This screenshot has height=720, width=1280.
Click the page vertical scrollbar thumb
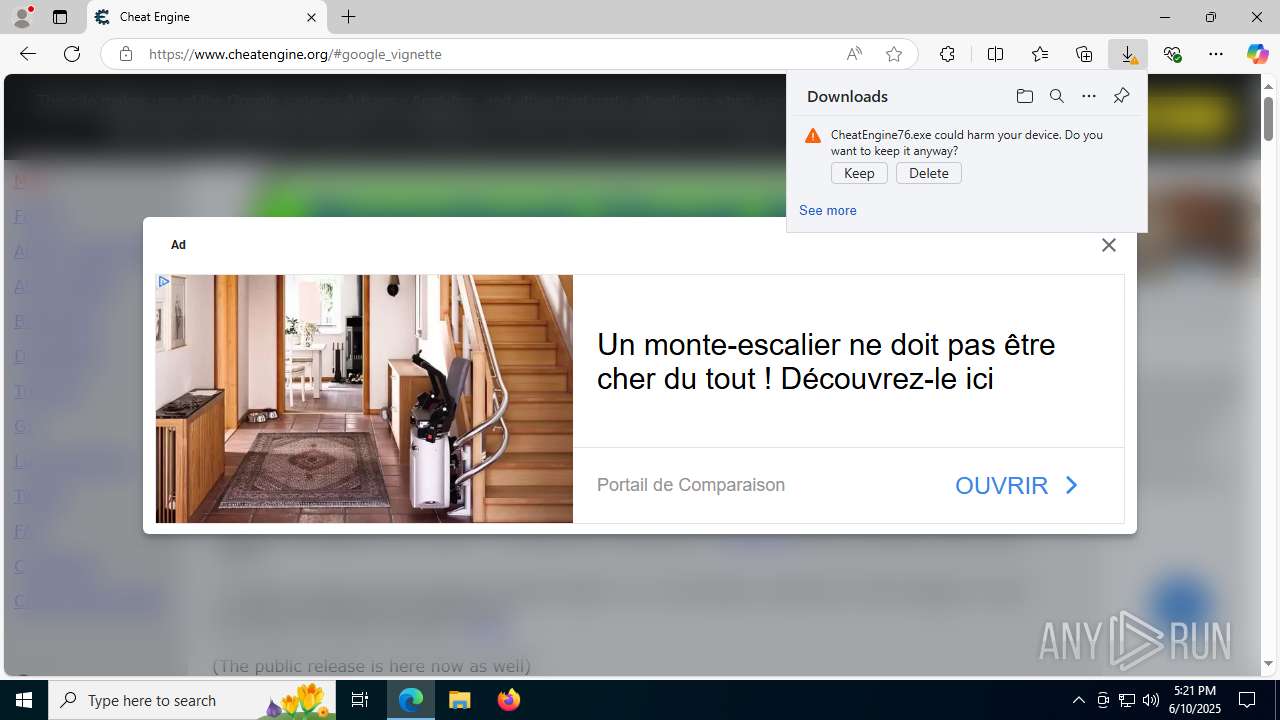coord(1268,118)
